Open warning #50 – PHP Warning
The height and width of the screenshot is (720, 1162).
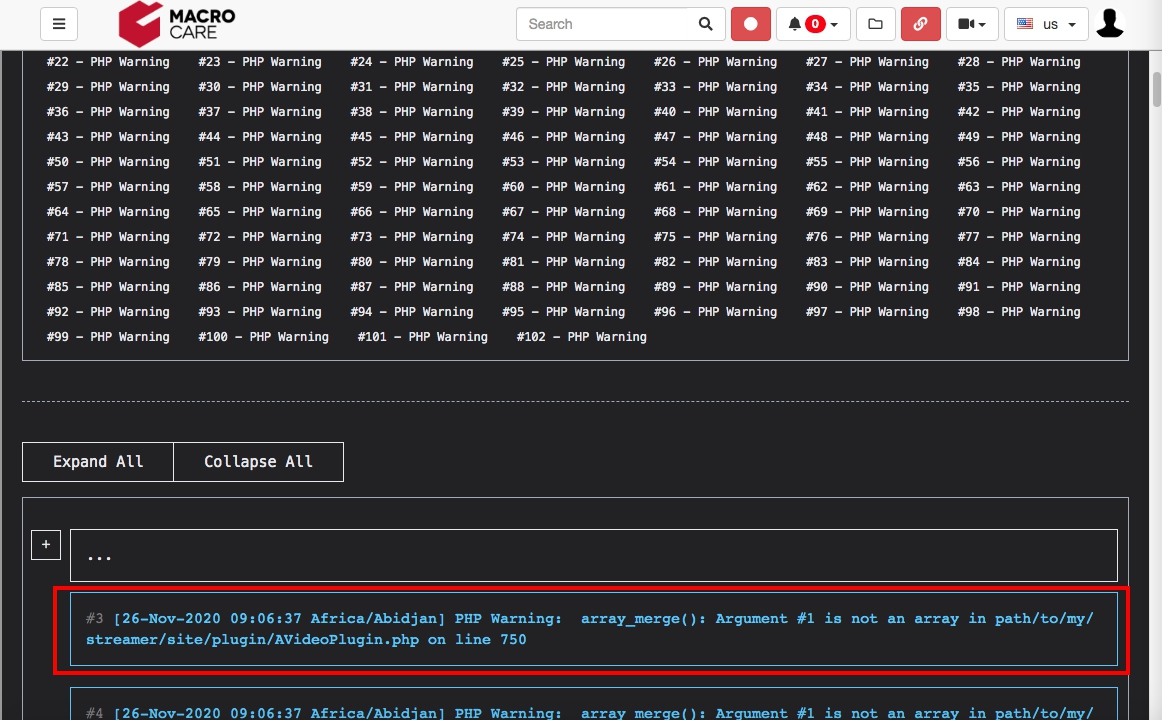pos(107,161)
